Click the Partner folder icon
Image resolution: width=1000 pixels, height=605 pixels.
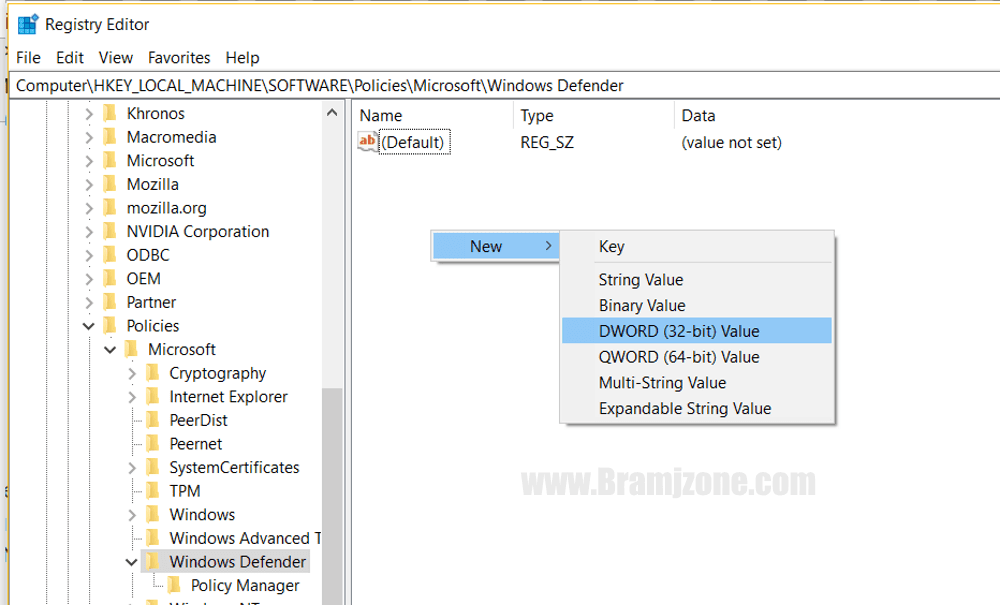tap(110, 302)
